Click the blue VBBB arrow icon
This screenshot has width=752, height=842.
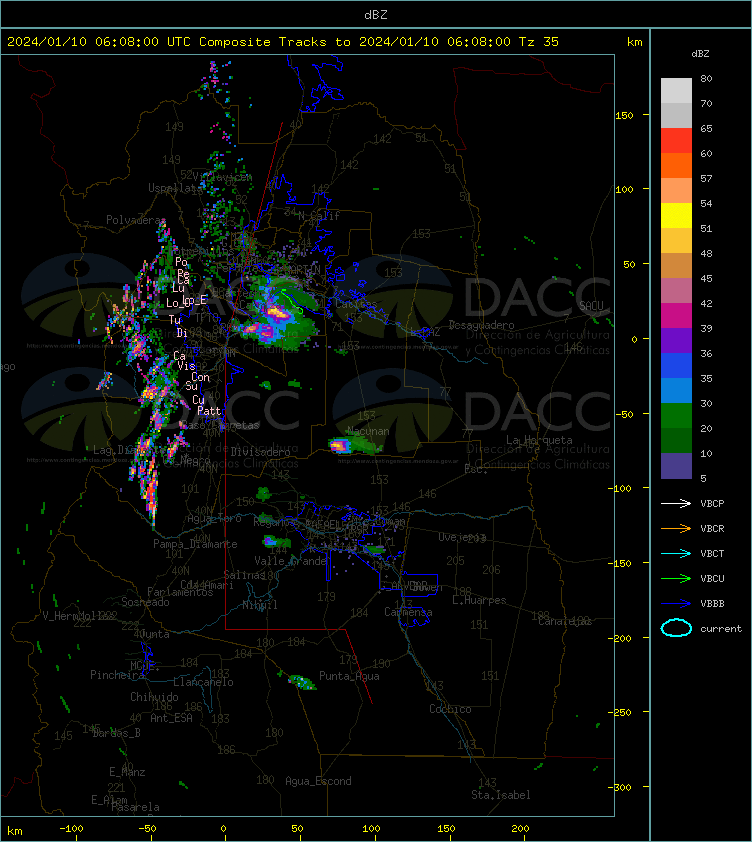pyautogui.click(x=676, y=603)
